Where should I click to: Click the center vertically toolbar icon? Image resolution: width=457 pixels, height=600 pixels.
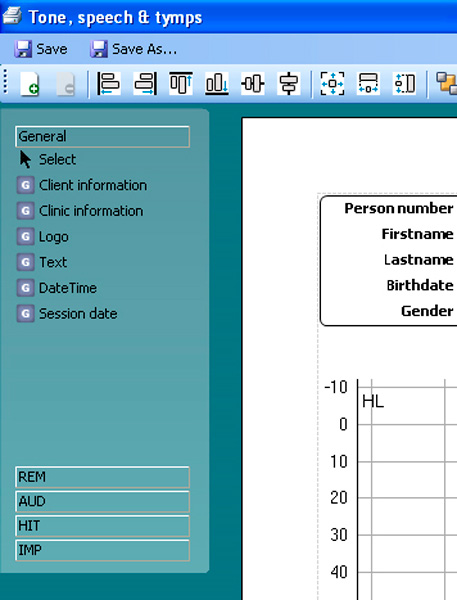coord(289,83)
